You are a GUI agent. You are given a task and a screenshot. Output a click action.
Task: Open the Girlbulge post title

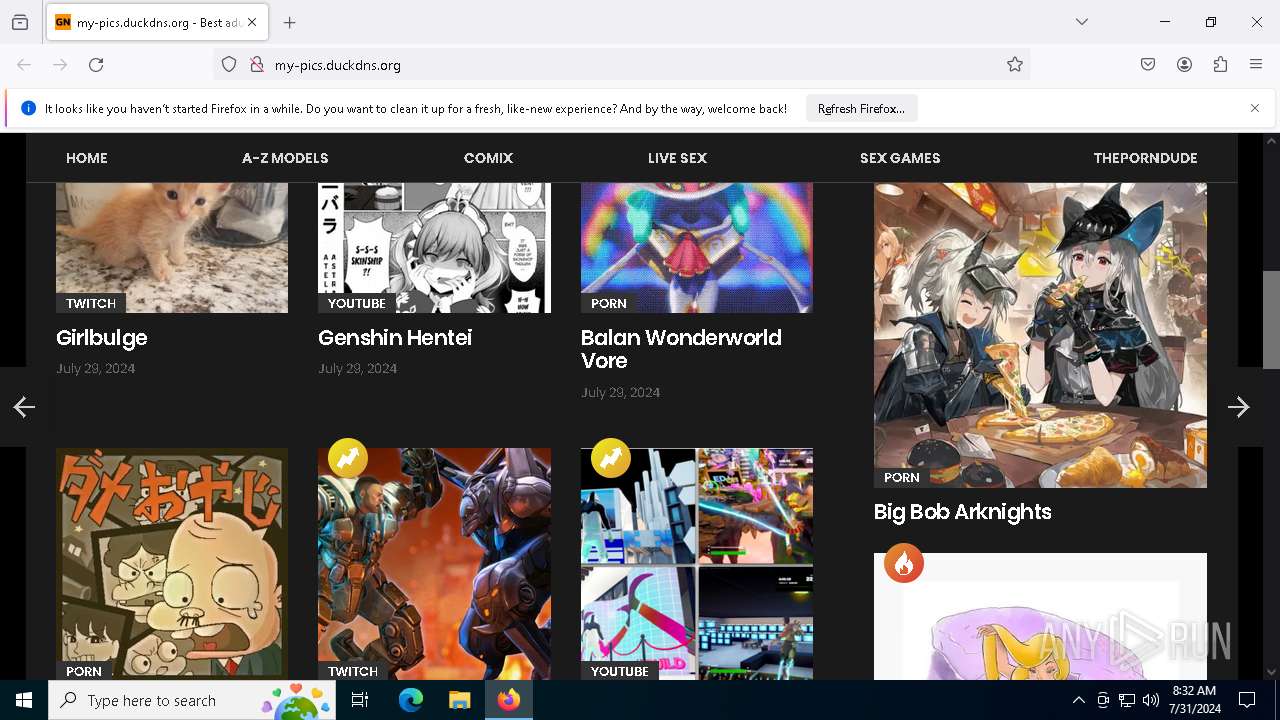102,338
